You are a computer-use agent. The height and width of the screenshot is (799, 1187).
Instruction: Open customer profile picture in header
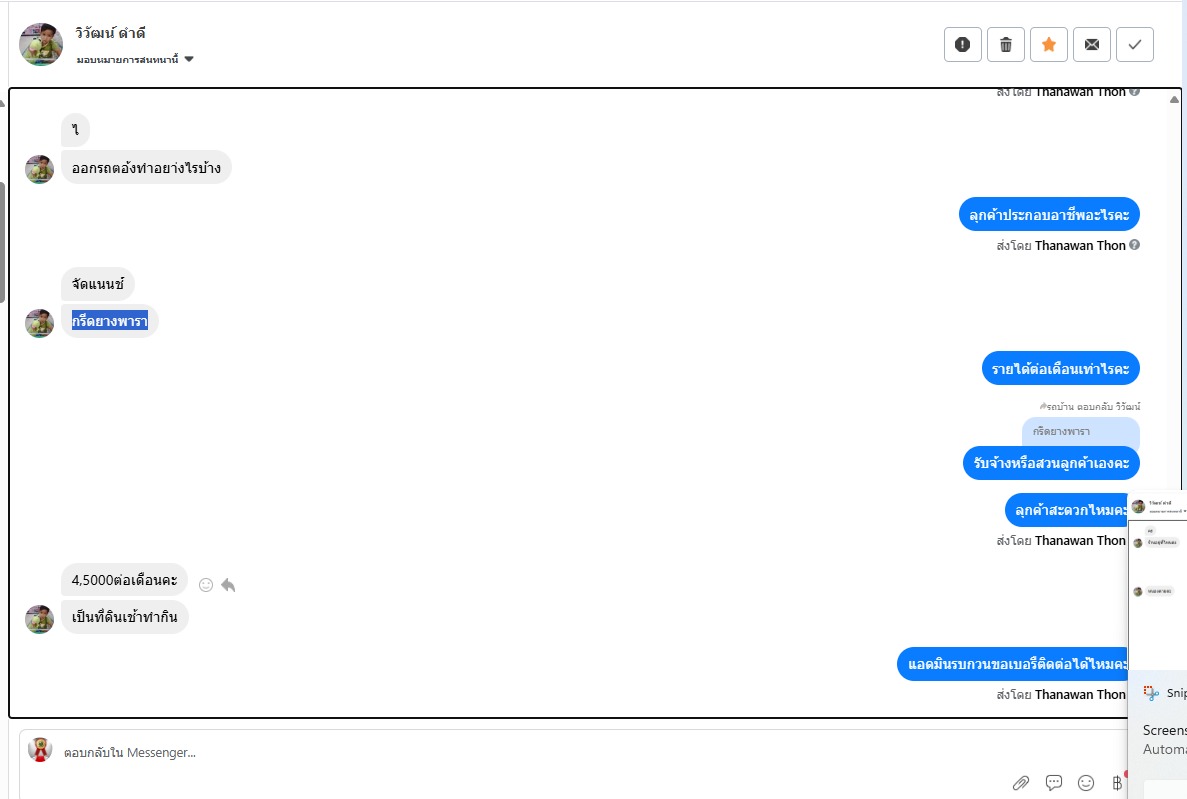point(41,45)
